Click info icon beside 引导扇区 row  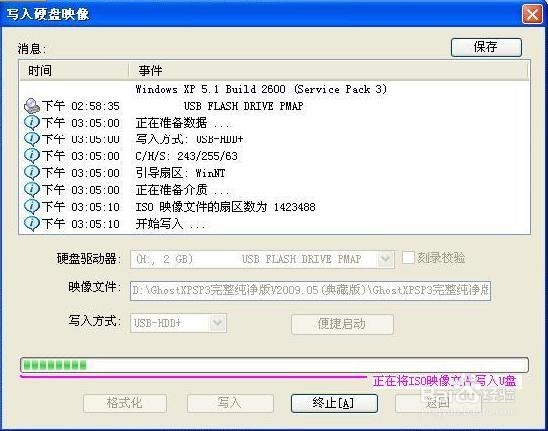coord(32,173)
